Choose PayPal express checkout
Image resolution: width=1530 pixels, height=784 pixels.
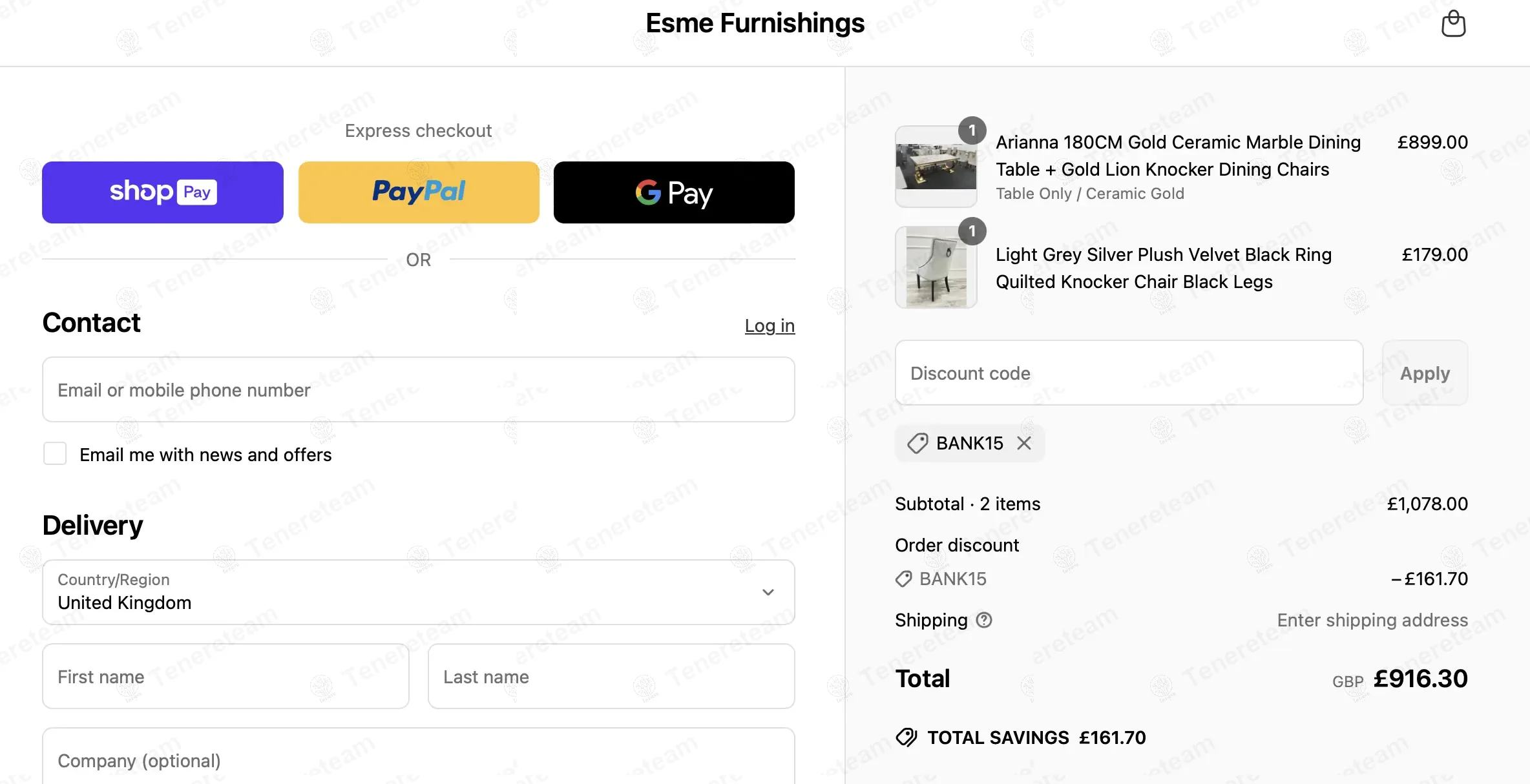[x=419, y=192]
